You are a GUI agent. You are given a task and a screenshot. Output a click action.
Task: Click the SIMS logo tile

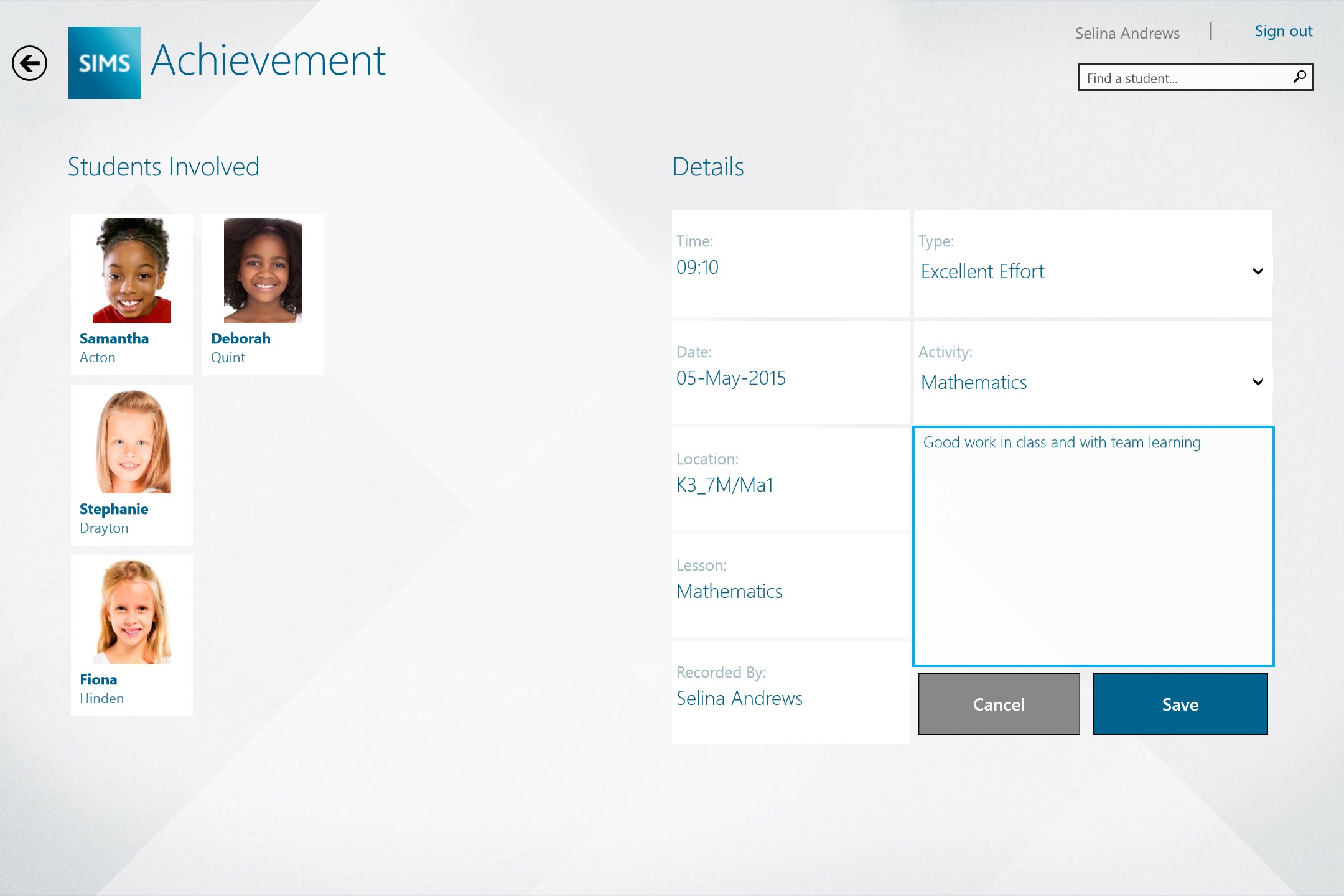pyautogui.click(x=104, y=63)
